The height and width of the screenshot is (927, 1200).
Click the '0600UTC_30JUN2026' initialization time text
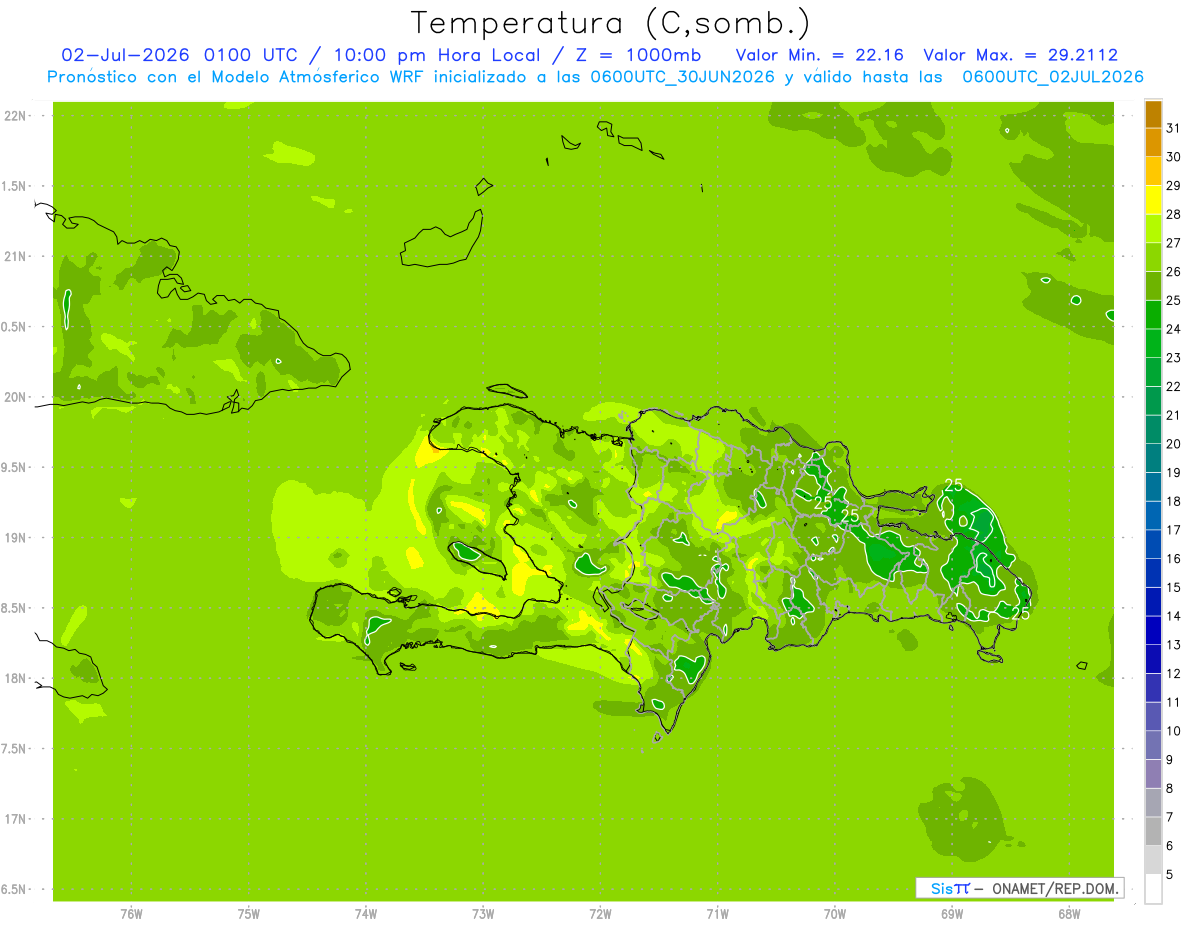point(683,77)
